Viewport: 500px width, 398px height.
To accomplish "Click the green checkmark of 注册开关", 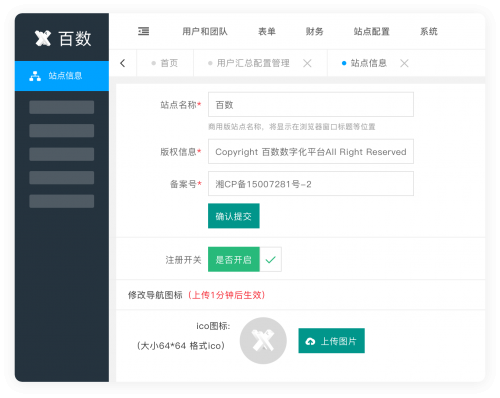I will [x=270, y=259].
